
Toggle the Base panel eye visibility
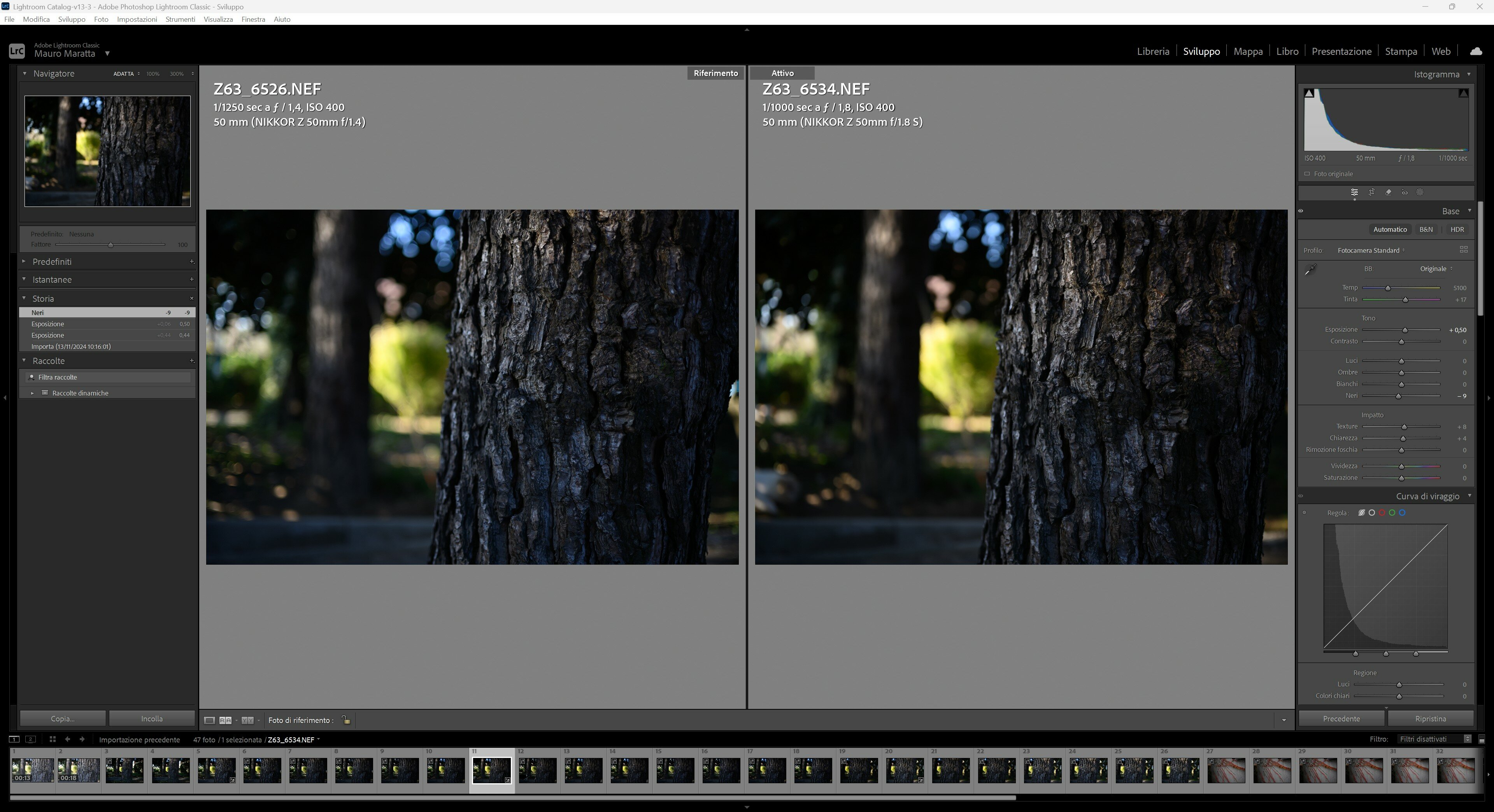[1301, 211]
